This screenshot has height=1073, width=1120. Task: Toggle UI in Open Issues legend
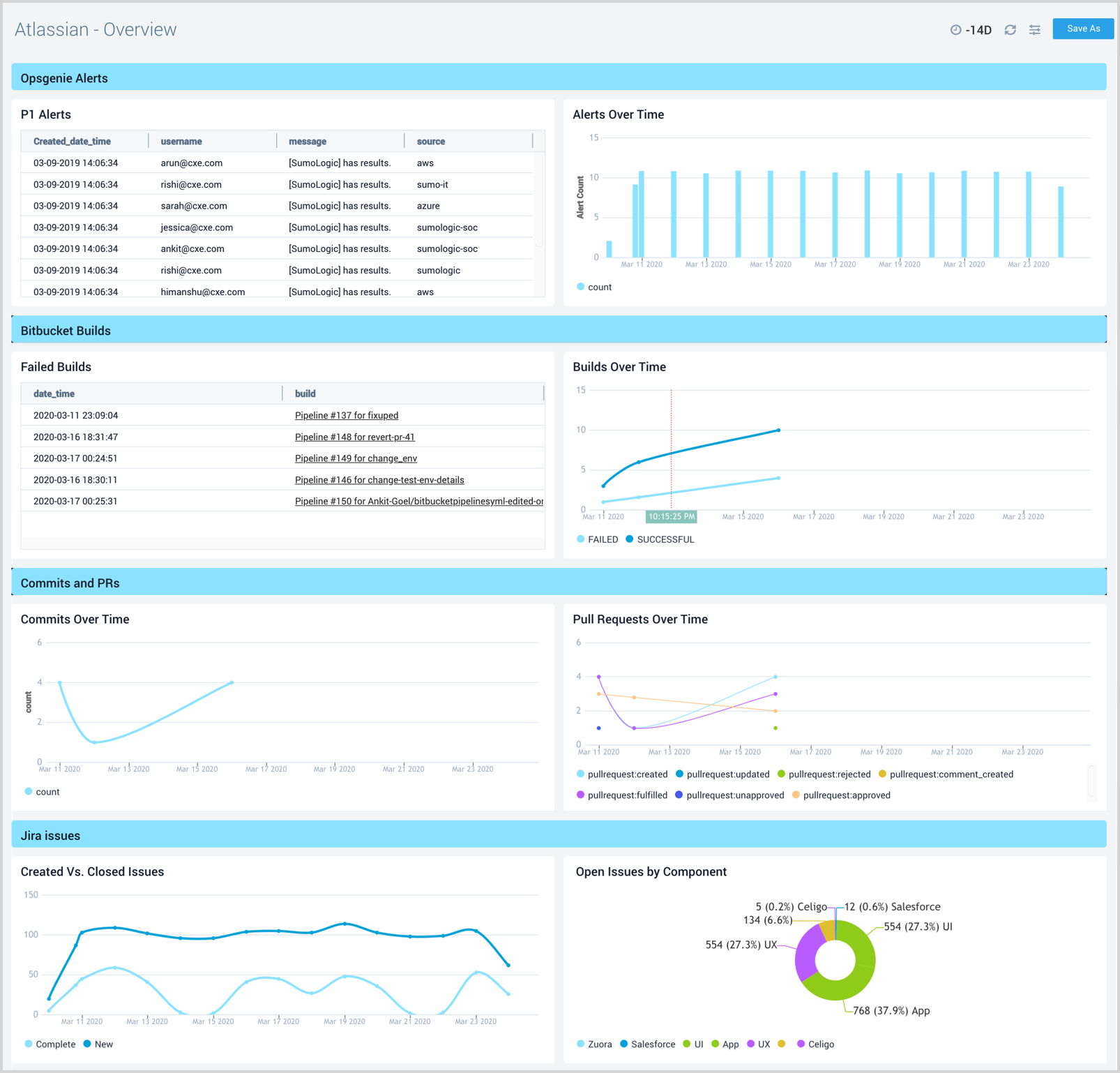point(693,1044)
